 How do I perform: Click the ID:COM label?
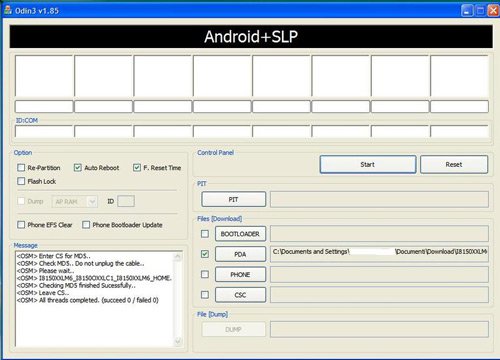[x=27, y=120]
